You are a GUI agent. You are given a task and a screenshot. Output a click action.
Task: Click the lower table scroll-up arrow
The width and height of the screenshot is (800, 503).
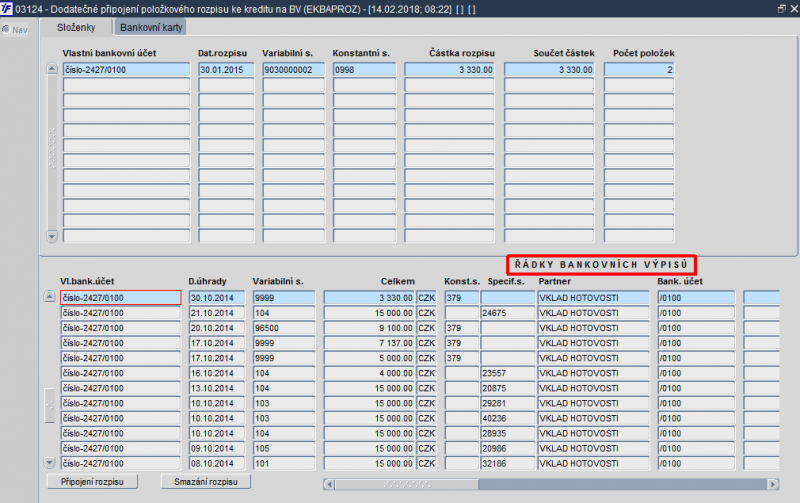coord(49,297)
